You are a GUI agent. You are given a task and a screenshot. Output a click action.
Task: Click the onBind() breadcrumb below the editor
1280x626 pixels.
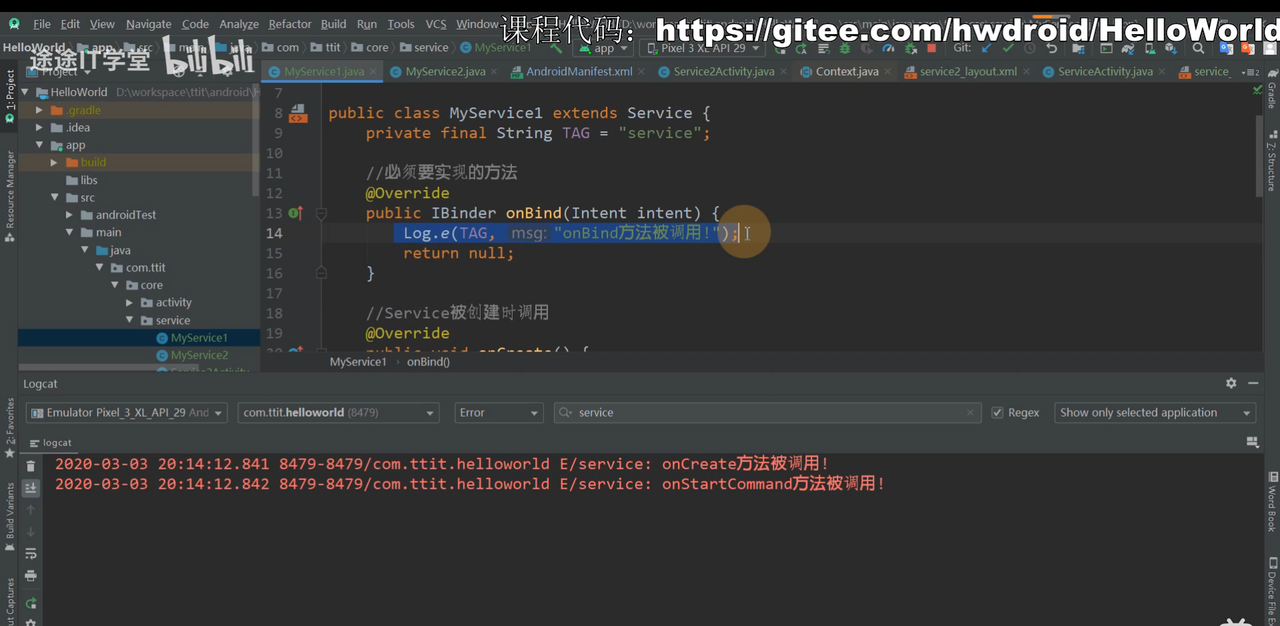(x=428, y=361)
